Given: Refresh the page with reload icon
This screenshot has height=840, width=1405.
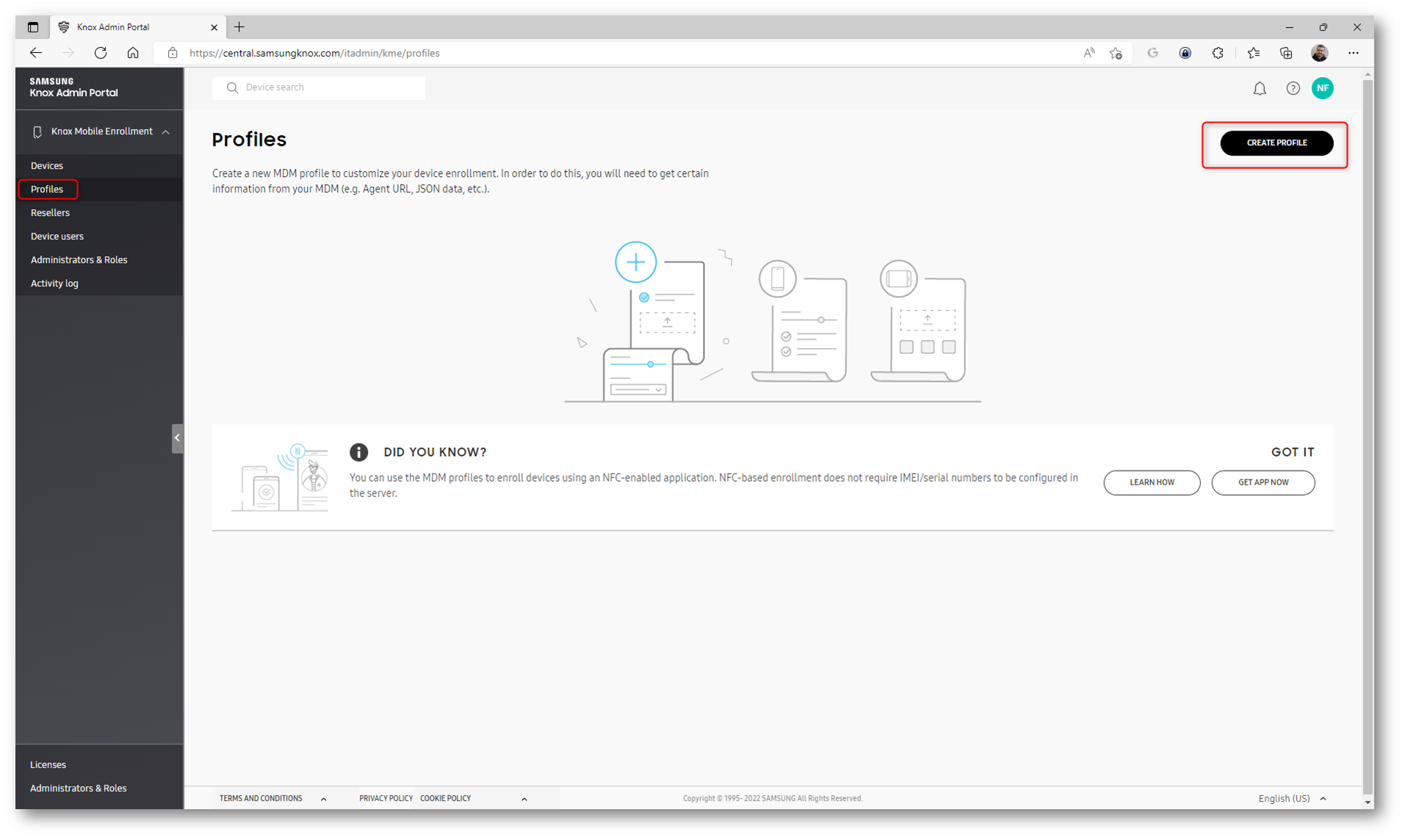Looking at the screenshot, I should pyautogui.click(x=101, y=53).
